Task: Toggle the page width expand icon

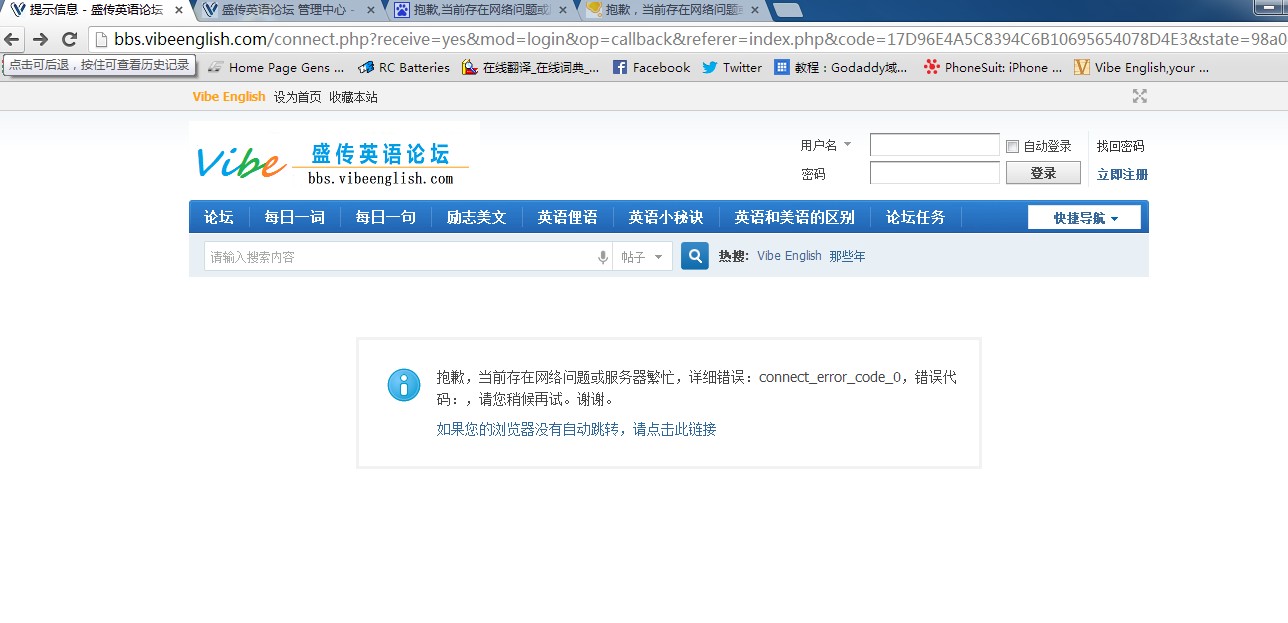Action: point(1139,96)
